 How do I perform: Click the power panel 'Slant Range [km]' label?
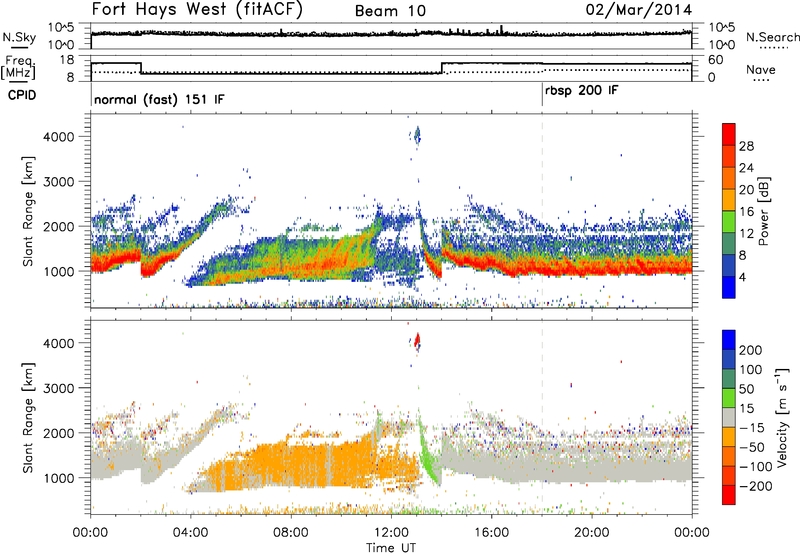[28, 211]
